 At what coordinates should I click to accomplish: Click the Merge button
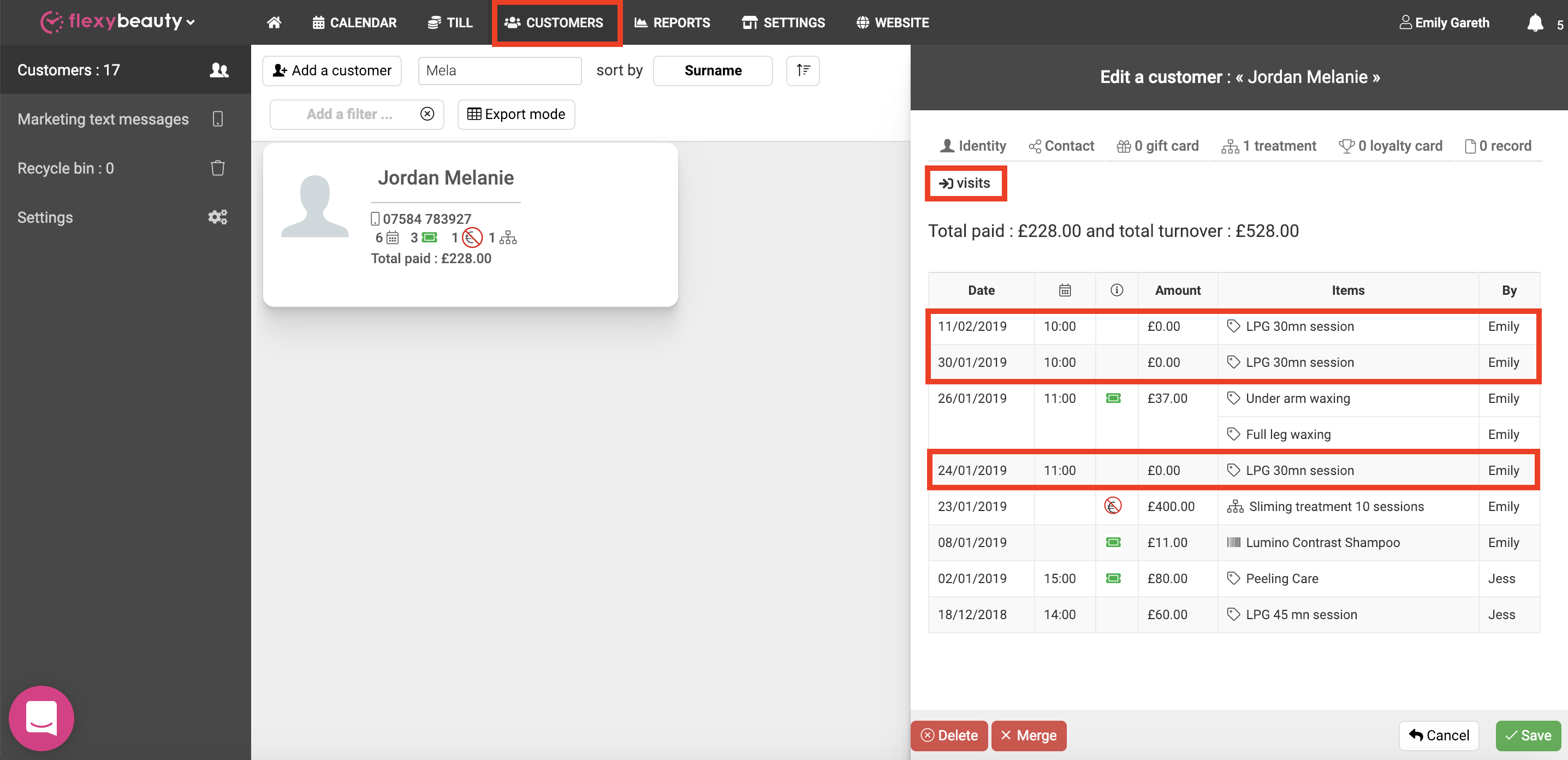click(x=1029, y=735)
